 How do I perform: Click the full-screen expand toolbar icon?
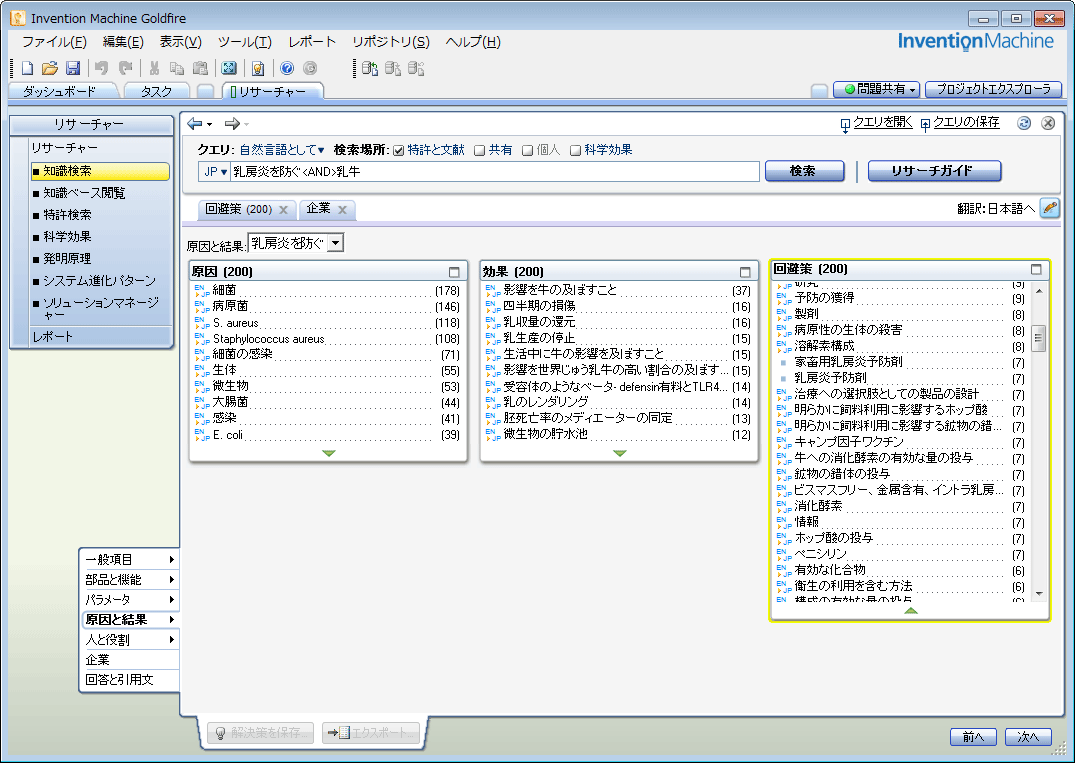pyautogui.click(x=229, y=68)
